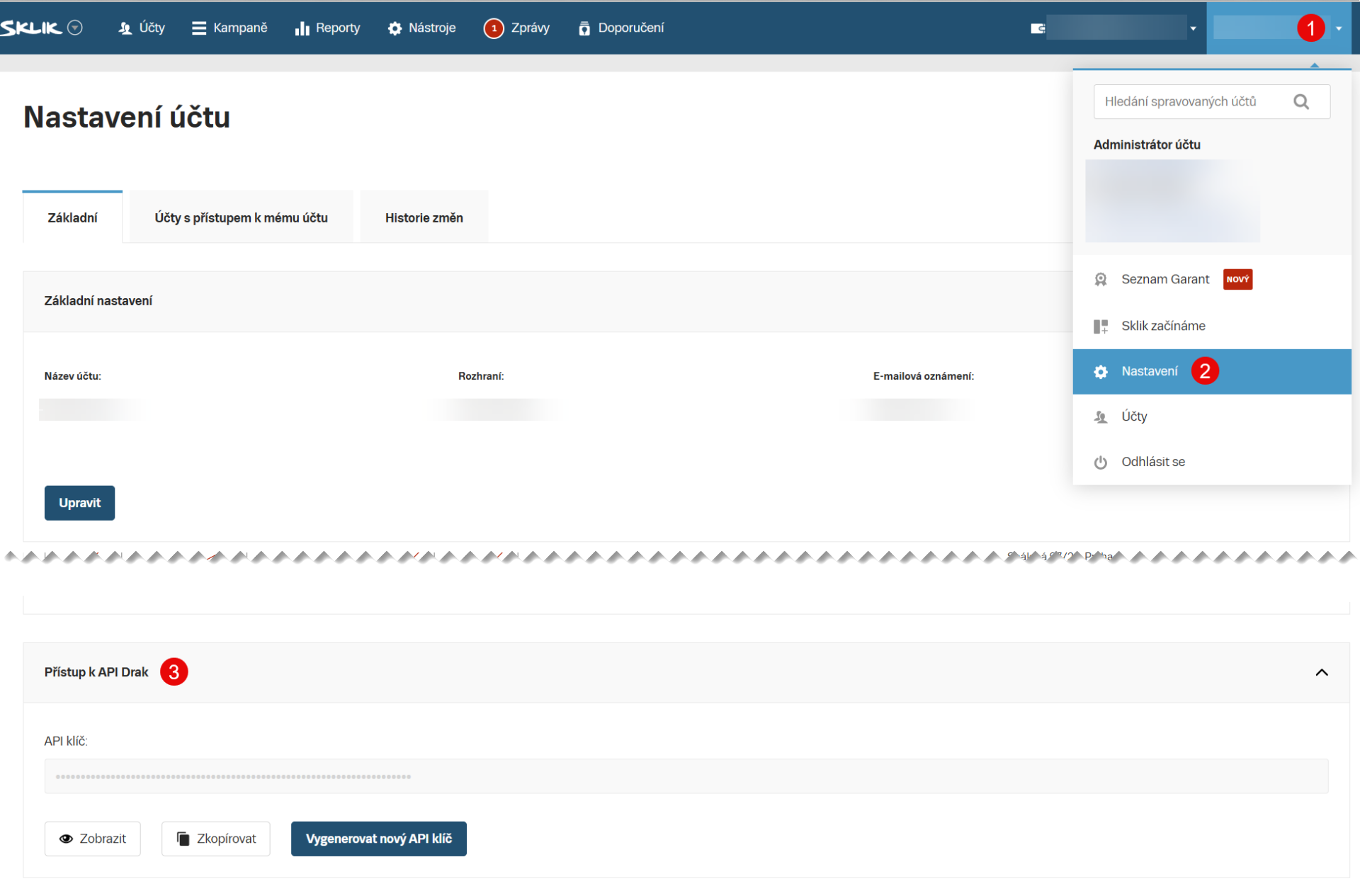Switch to Historie změn tab
This screenshot has height=896, width=1360.
pos(424,217)
